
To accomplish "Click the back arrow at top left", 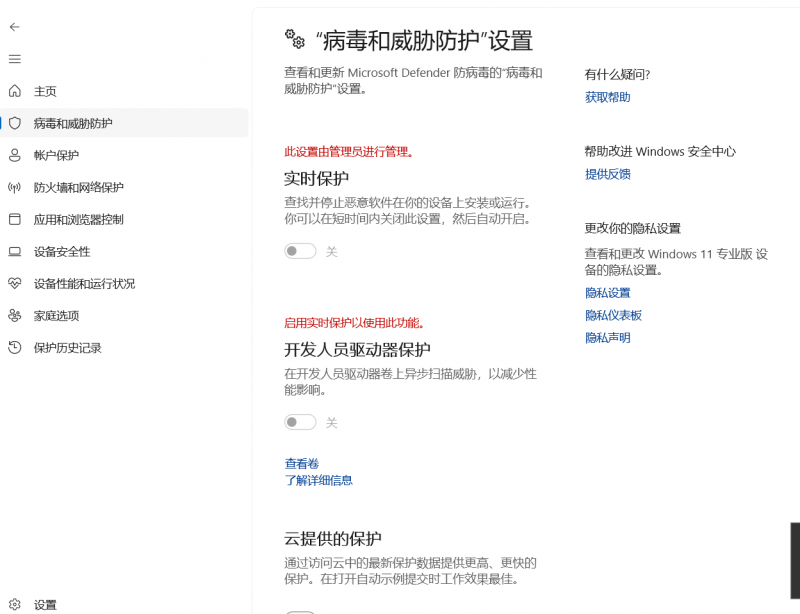I will (15, 27).
